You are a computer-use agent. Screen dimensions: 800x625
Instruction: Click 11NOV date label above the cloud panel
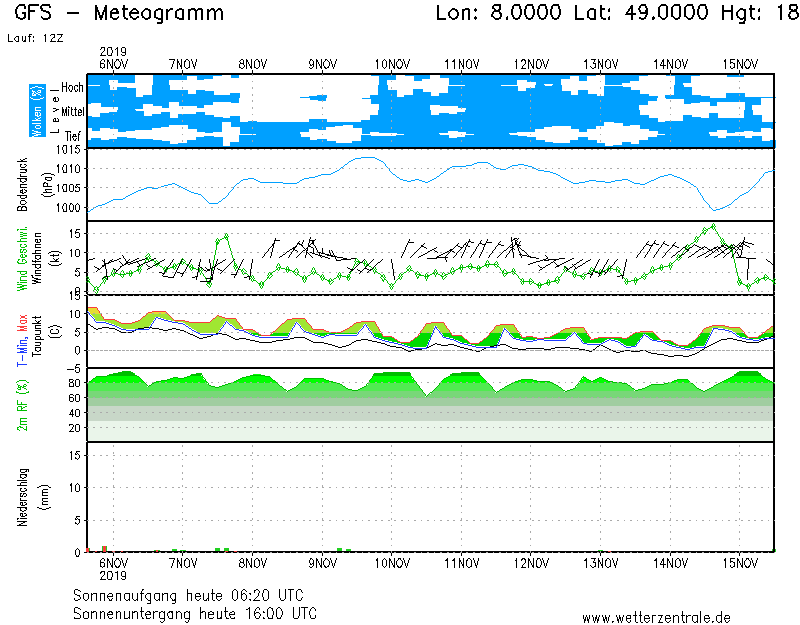tap(462, 64)
